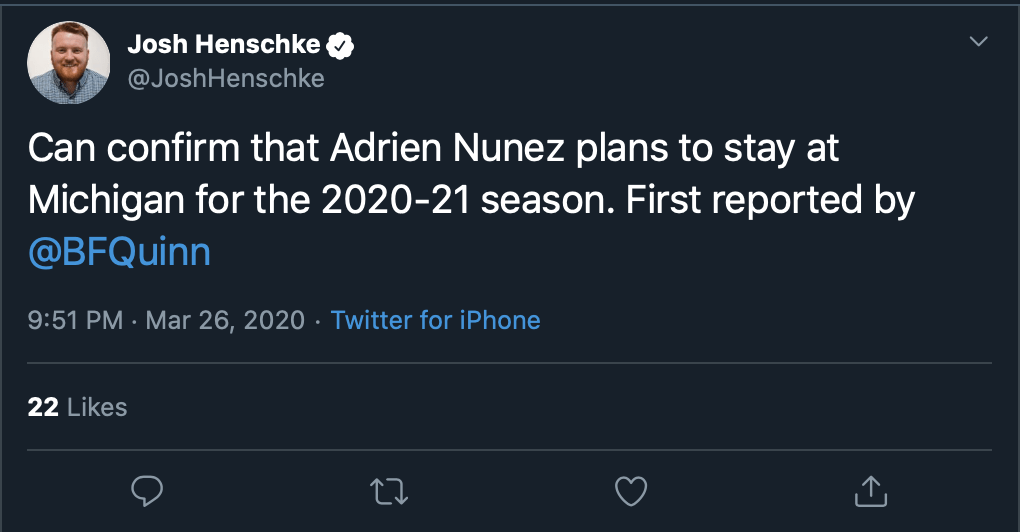Click the Twitter for iPhone source link
Image resolution: width=1020 pixels, height=532 pixels.
[x=435, y=321]
